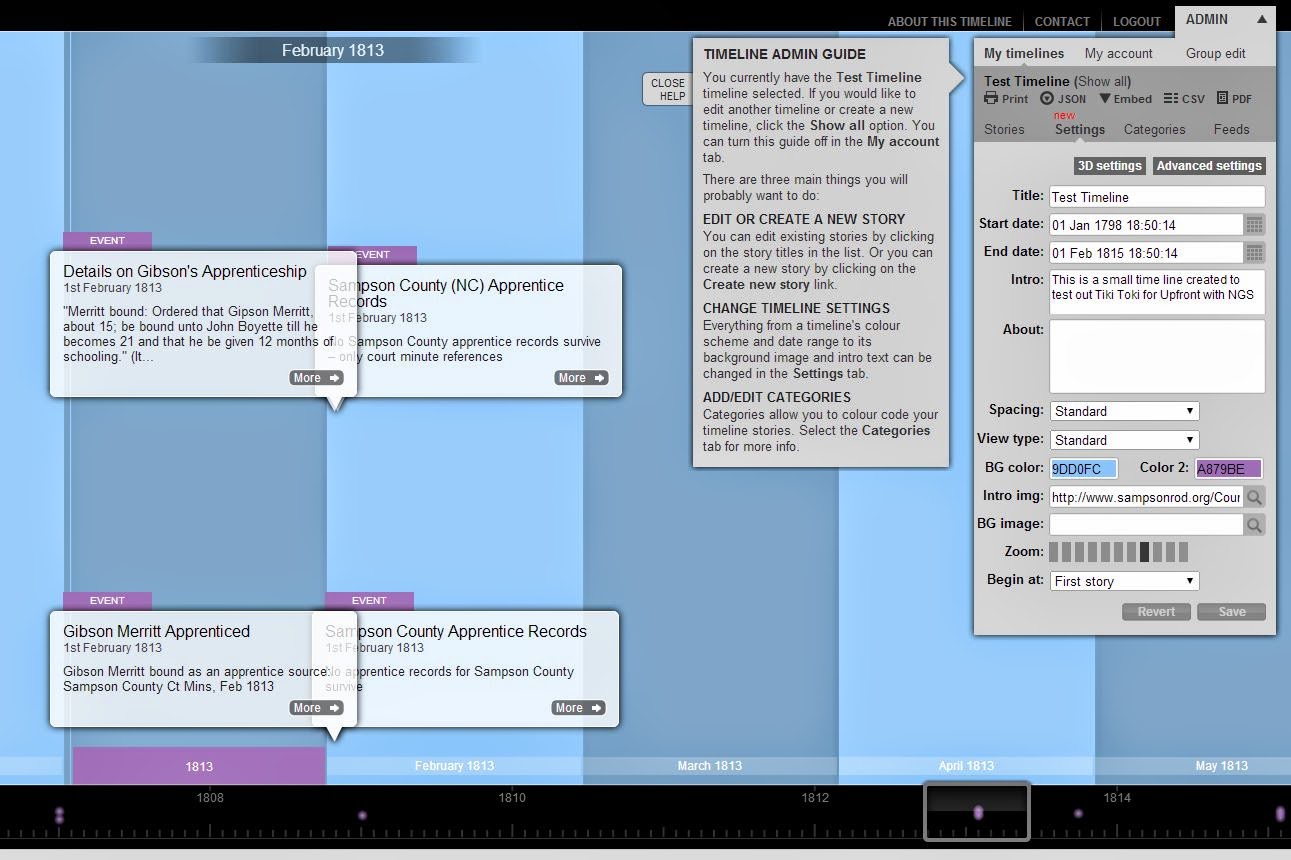This screenshot has height=860, width=1291.
Task: Open the View type dropdown
Action: (x=1123, y=439)
